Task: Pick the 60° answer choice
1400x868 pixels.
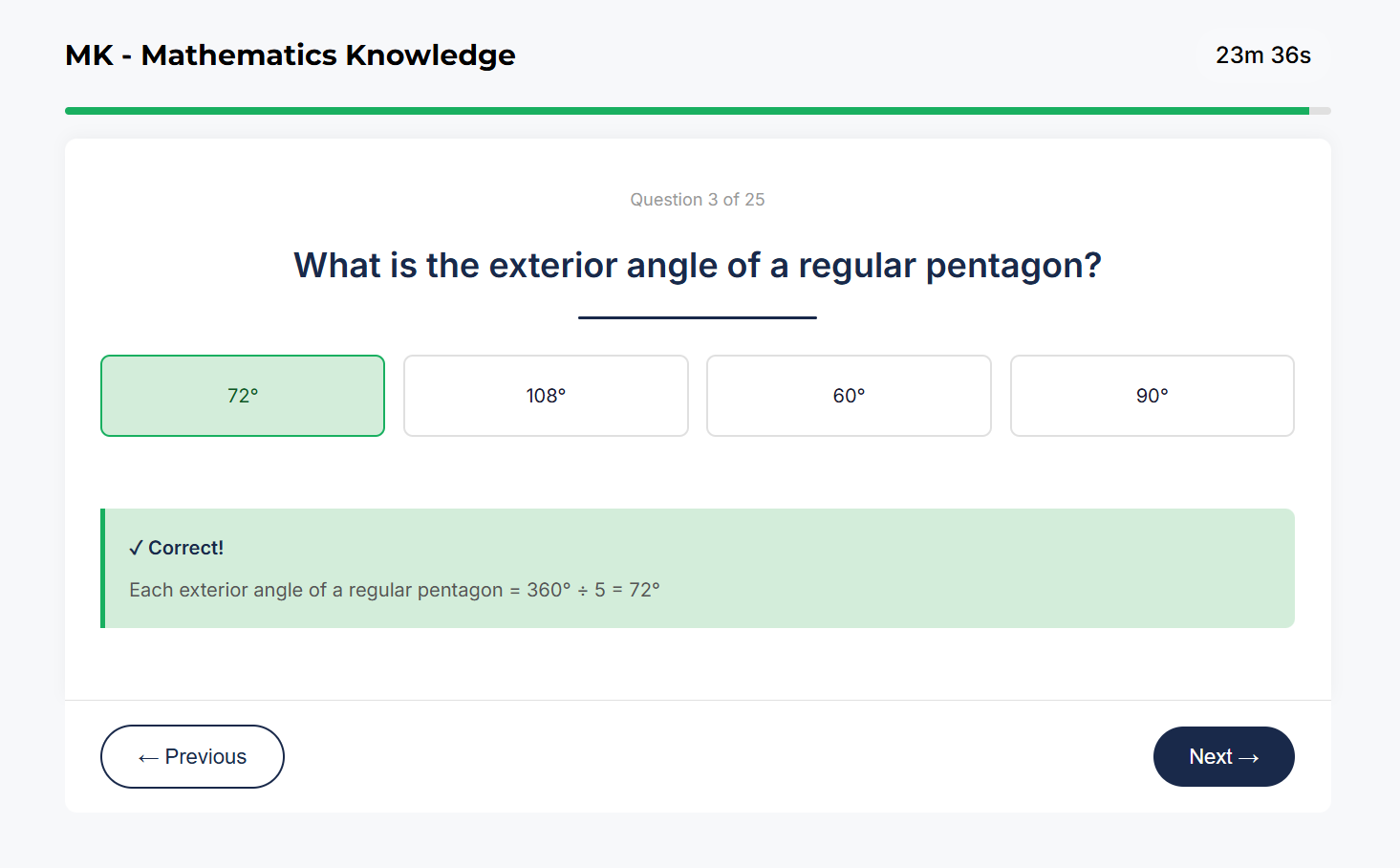Action: tap(848, 395)
